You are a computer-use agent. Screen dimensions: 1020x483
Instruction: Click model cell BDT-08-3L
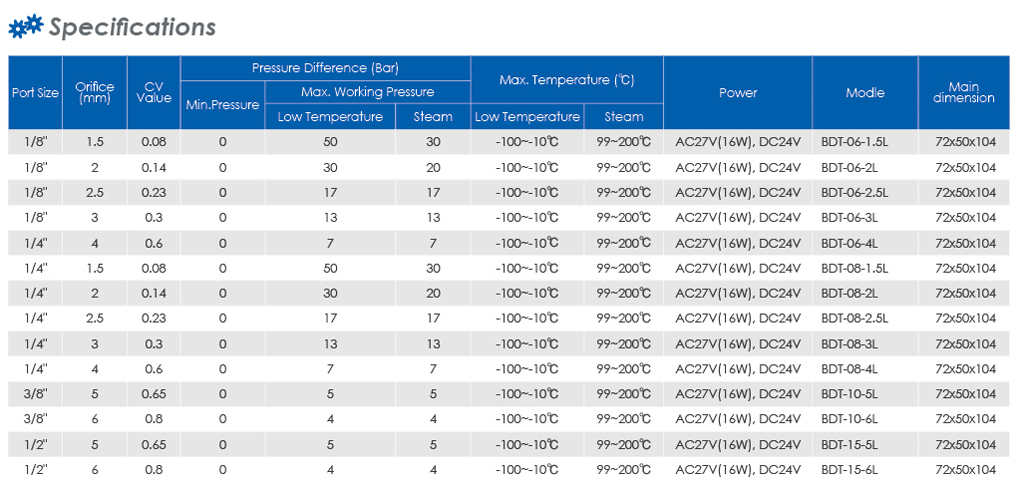[850, 344]
